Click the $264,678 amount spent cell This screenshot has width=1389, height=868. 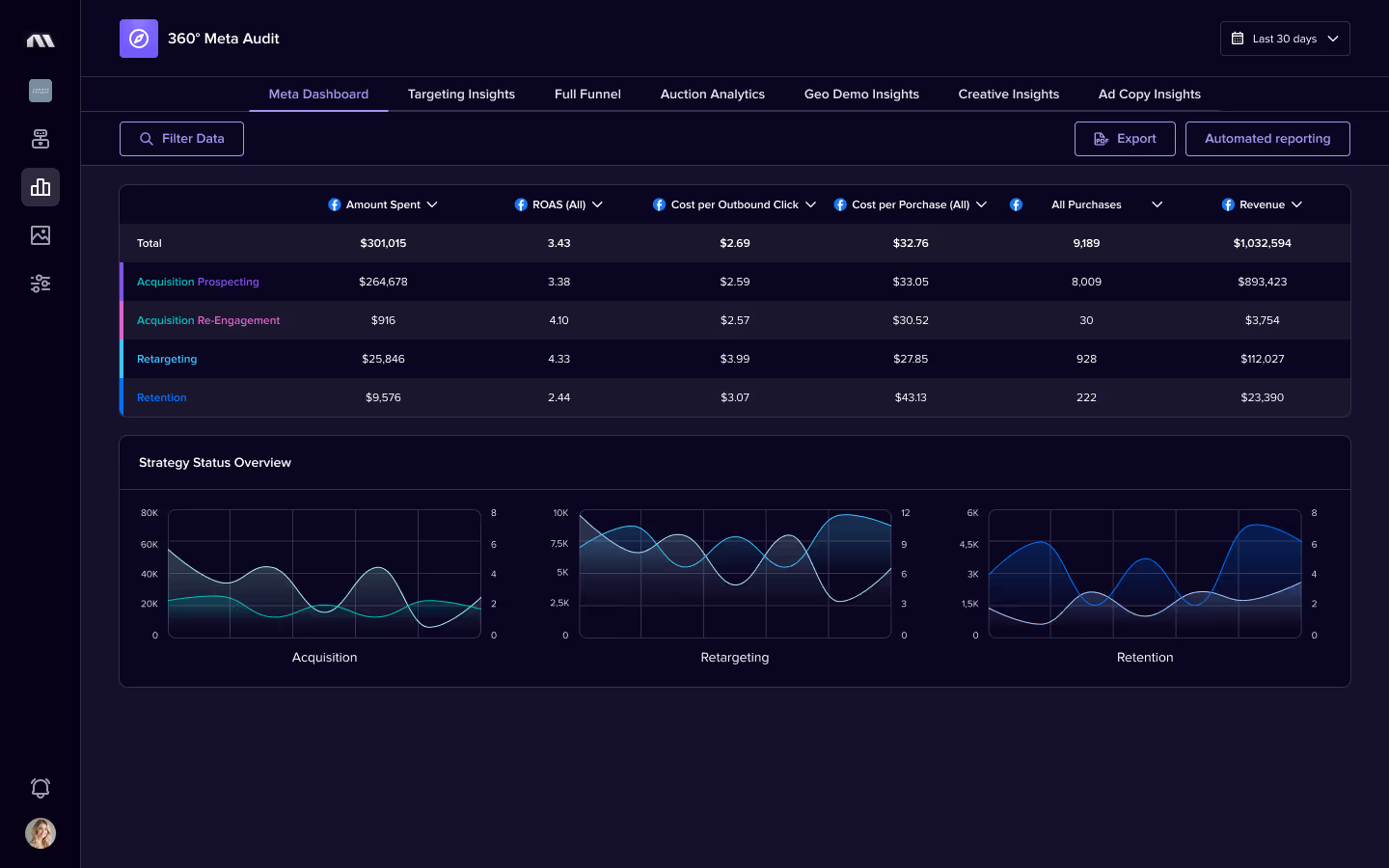383,282
